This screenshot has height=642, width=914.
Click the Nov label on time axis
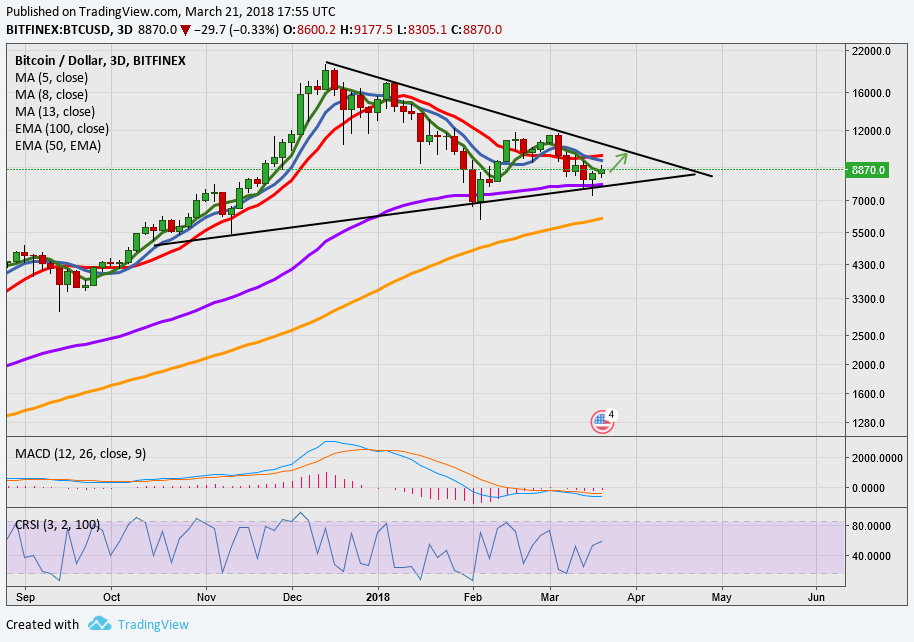[x=206, y=597]
